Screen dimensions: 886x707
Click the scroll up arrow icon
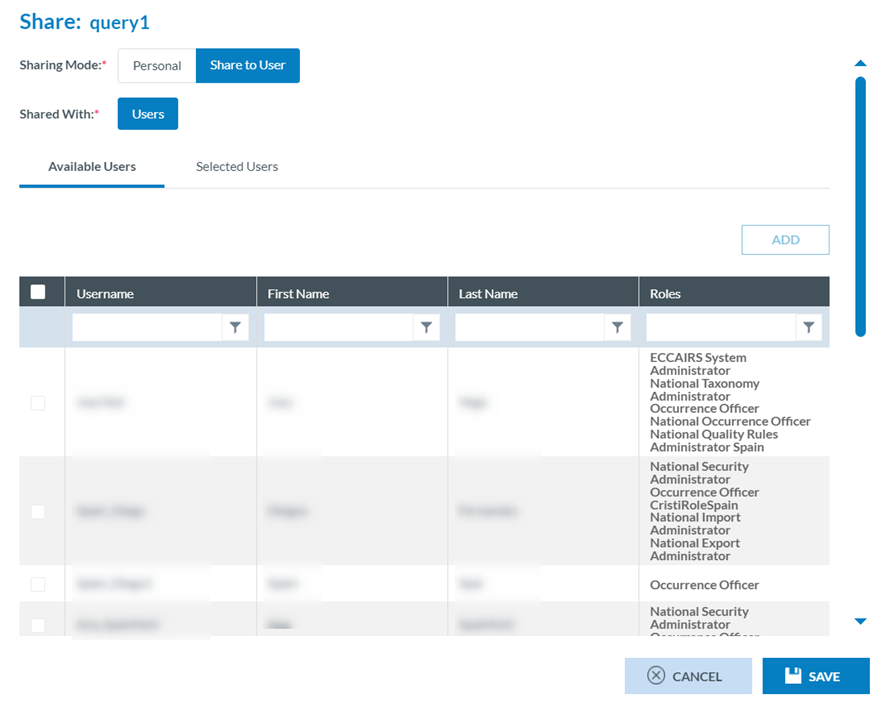pos(860,64)
